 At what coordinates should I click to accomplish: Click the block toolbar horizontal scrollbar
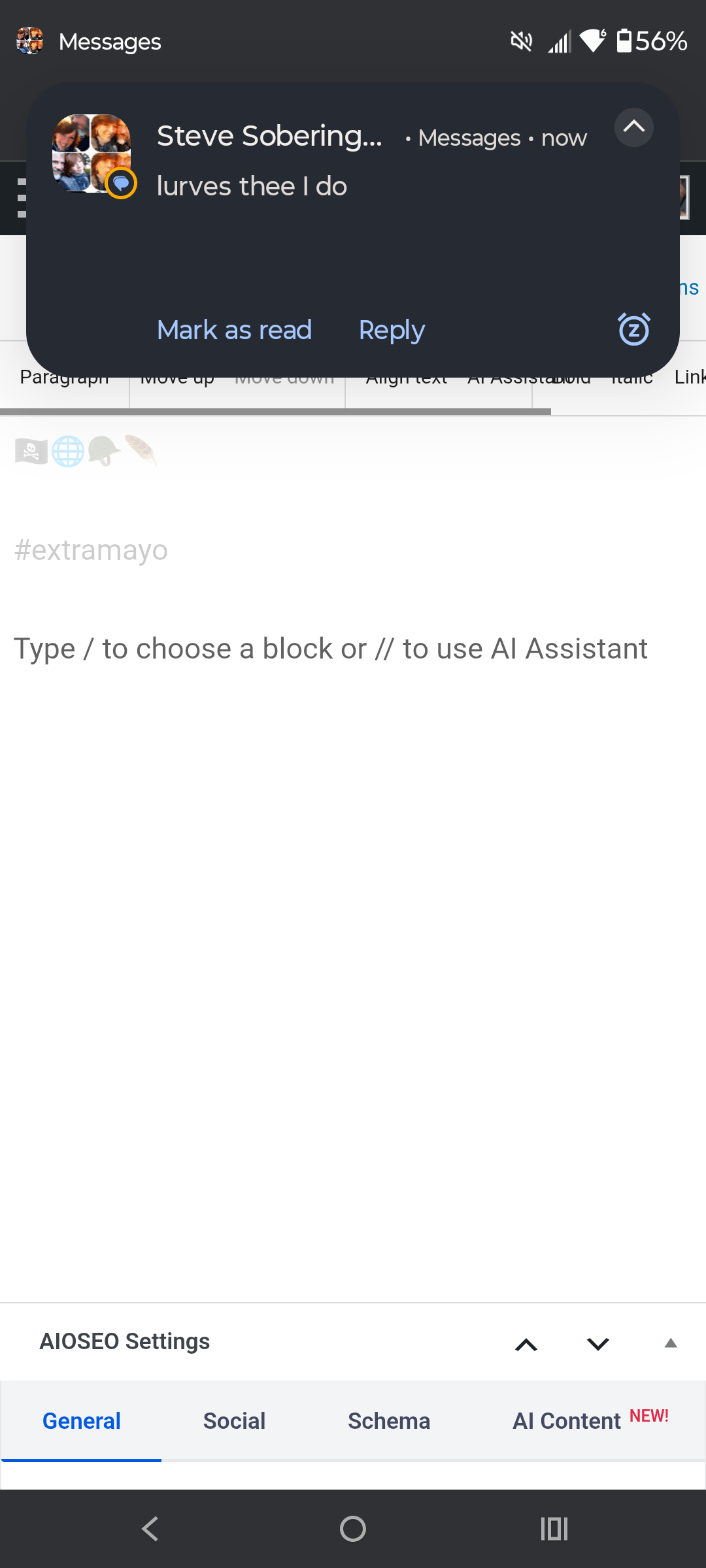pyautogui.click(x=275, y=412)
